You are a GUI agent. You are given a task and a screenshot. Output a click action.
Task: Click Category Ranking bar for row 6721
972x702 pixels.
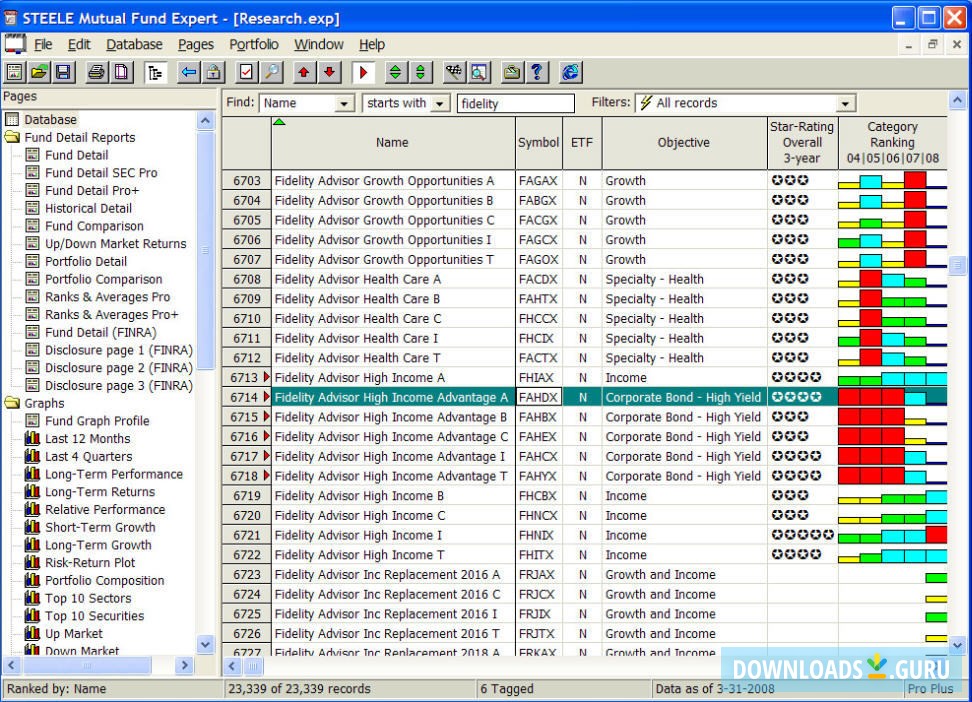coord(892,535)
